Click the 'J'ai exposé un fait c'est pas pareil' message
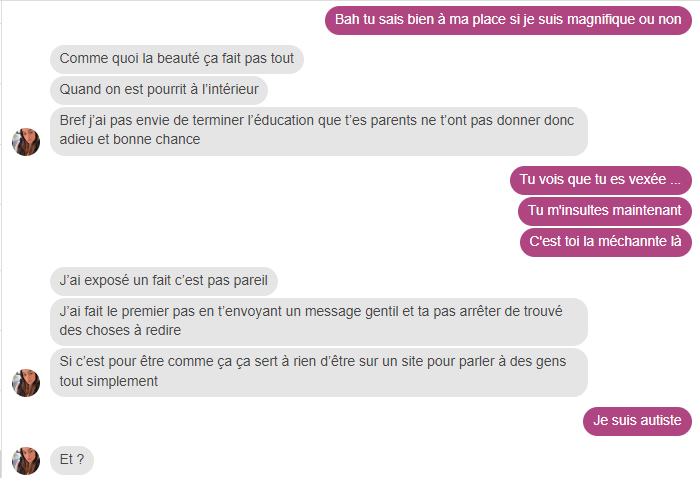The image size is (700, 478). pos(164,281)
